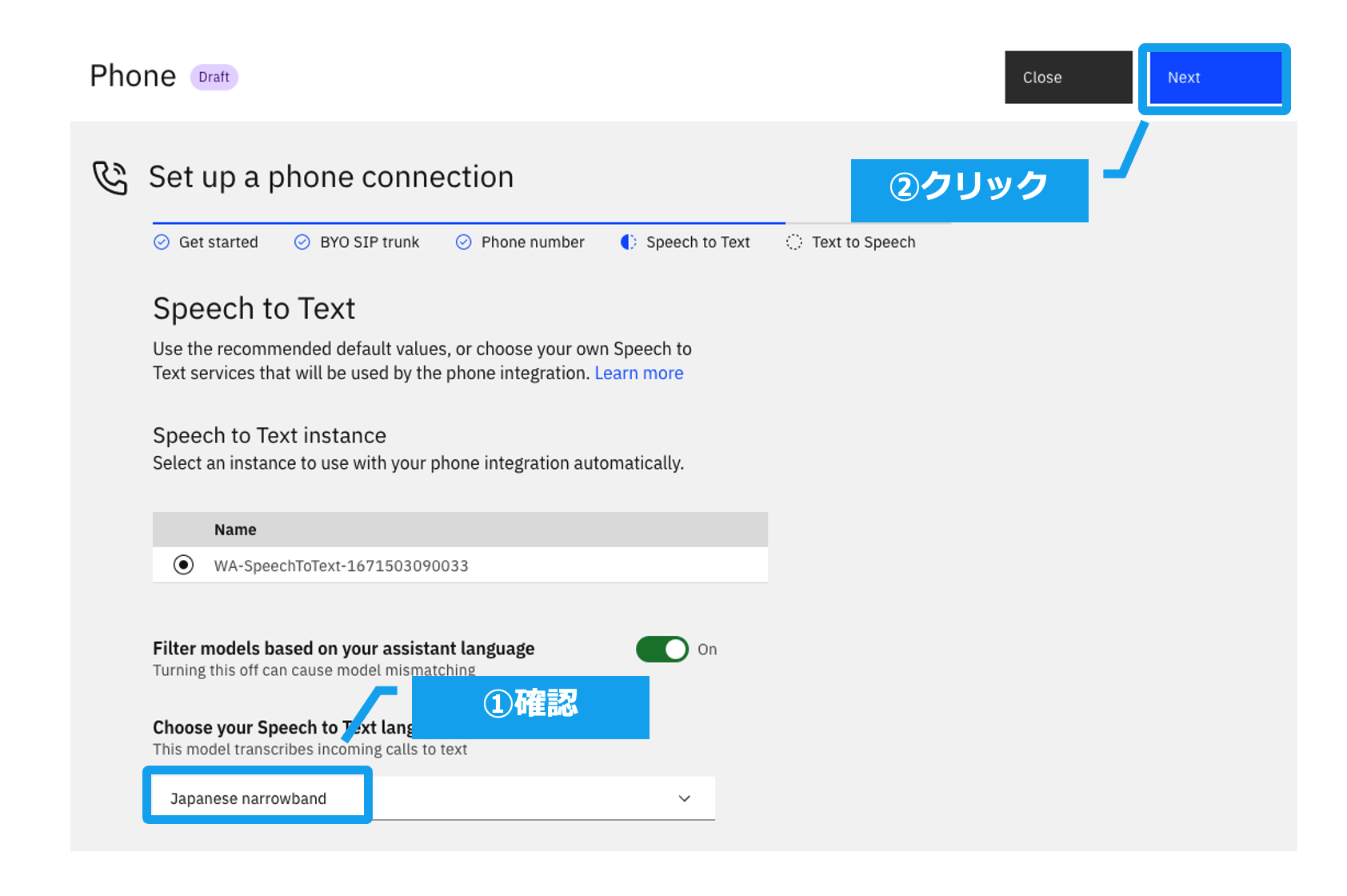Select the WA-SpeechToText-1671503090033 radio button

pyautogui.click(x=183, y=566)
